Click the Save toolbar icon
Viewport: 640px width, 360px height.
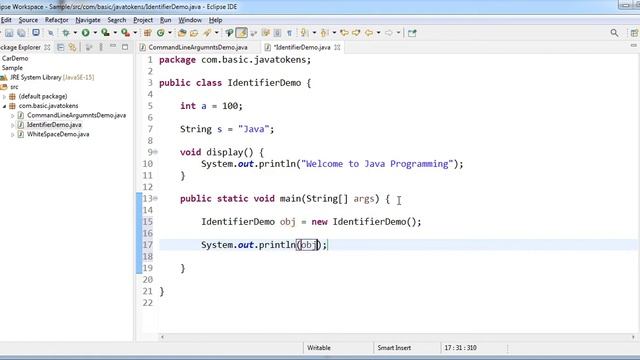(x=9, y=33)
